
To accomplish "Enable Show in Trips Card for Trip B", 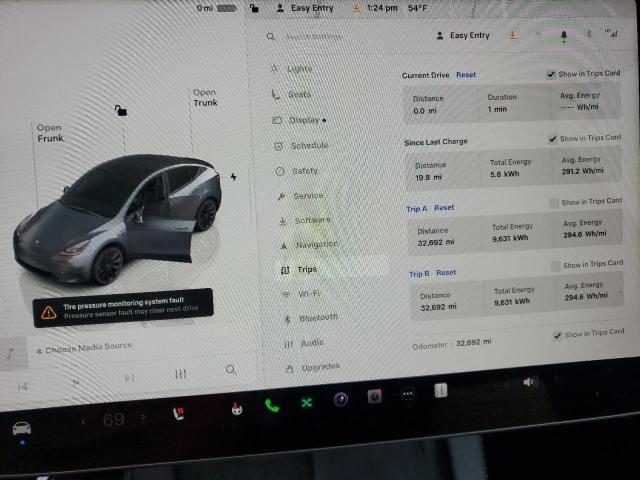I will tap(556, 267).
